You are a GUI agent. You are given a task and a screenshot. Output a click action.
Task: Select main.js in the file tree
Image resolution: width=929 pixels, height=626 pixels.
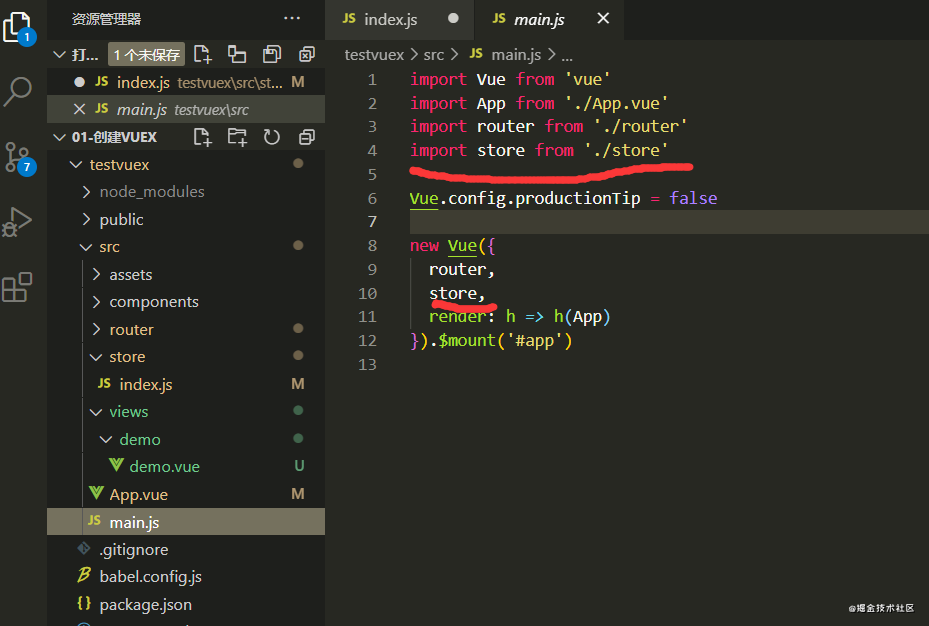coord(186,522)
